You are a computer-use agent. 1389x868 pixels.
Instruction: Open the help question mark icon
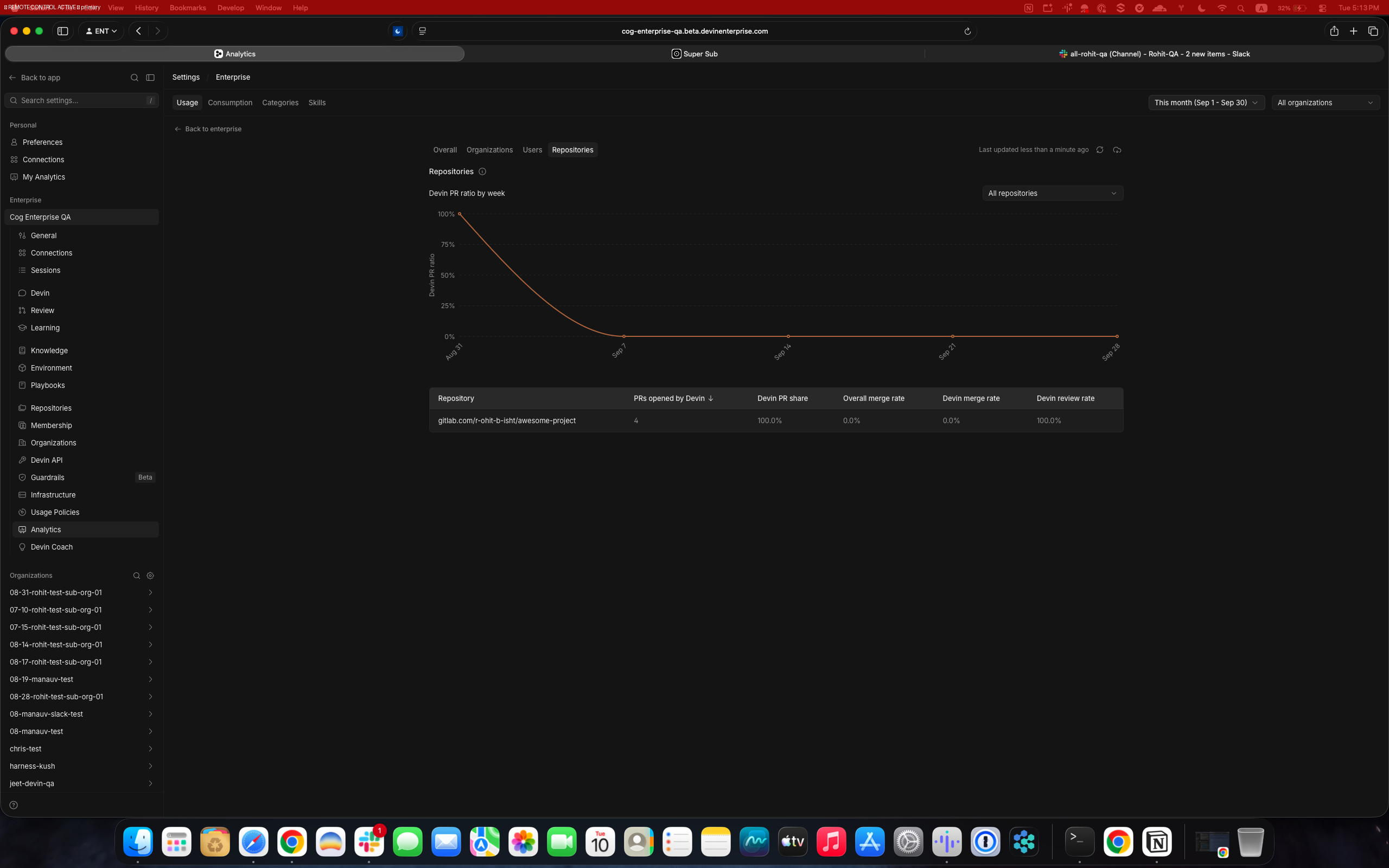pyautogui.click(x=14, y=805)
